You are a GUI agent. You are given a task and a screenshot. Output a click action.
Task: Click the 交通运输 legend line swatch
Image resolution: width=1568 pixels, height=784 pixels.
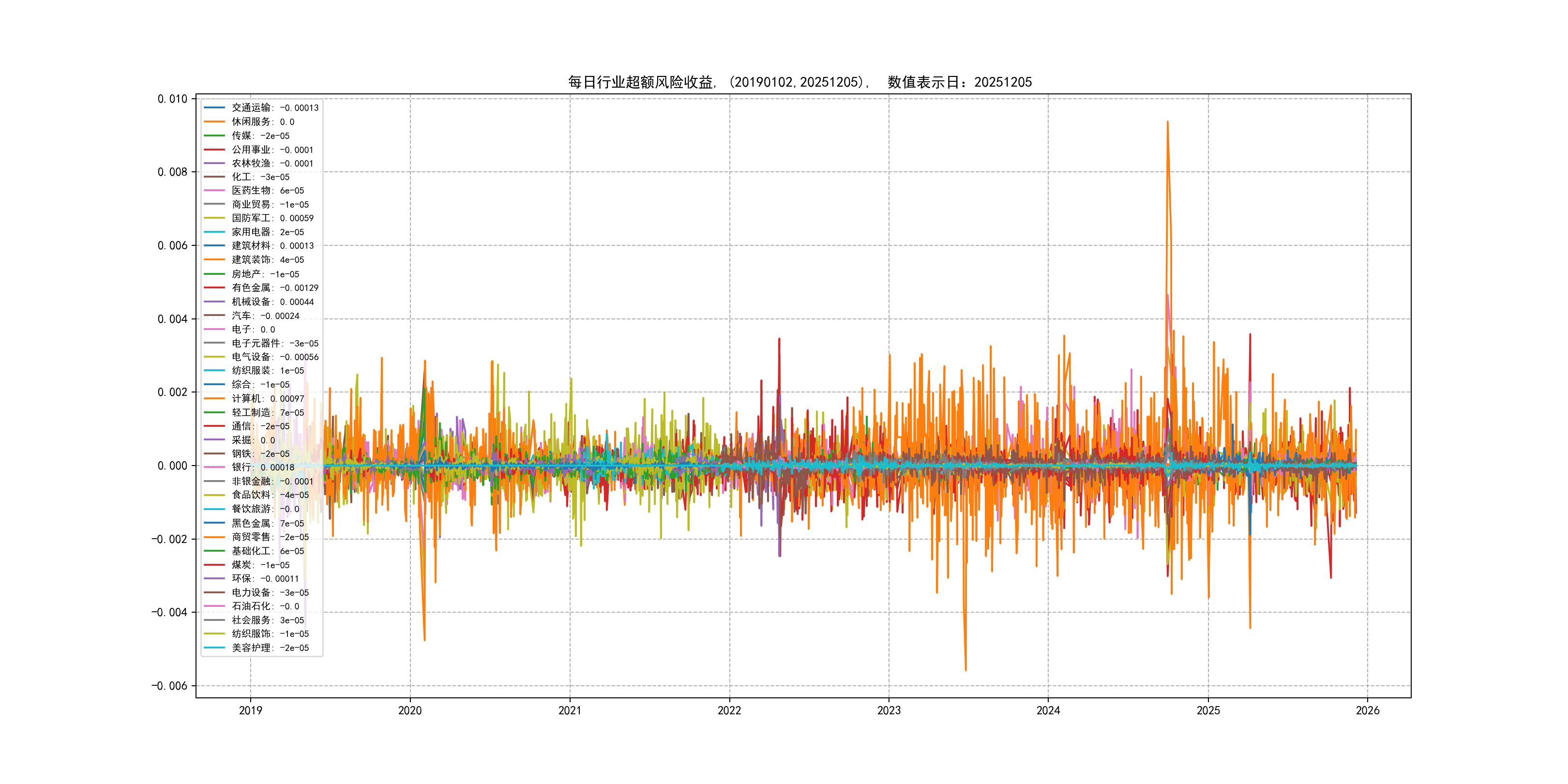pos(214,108)
